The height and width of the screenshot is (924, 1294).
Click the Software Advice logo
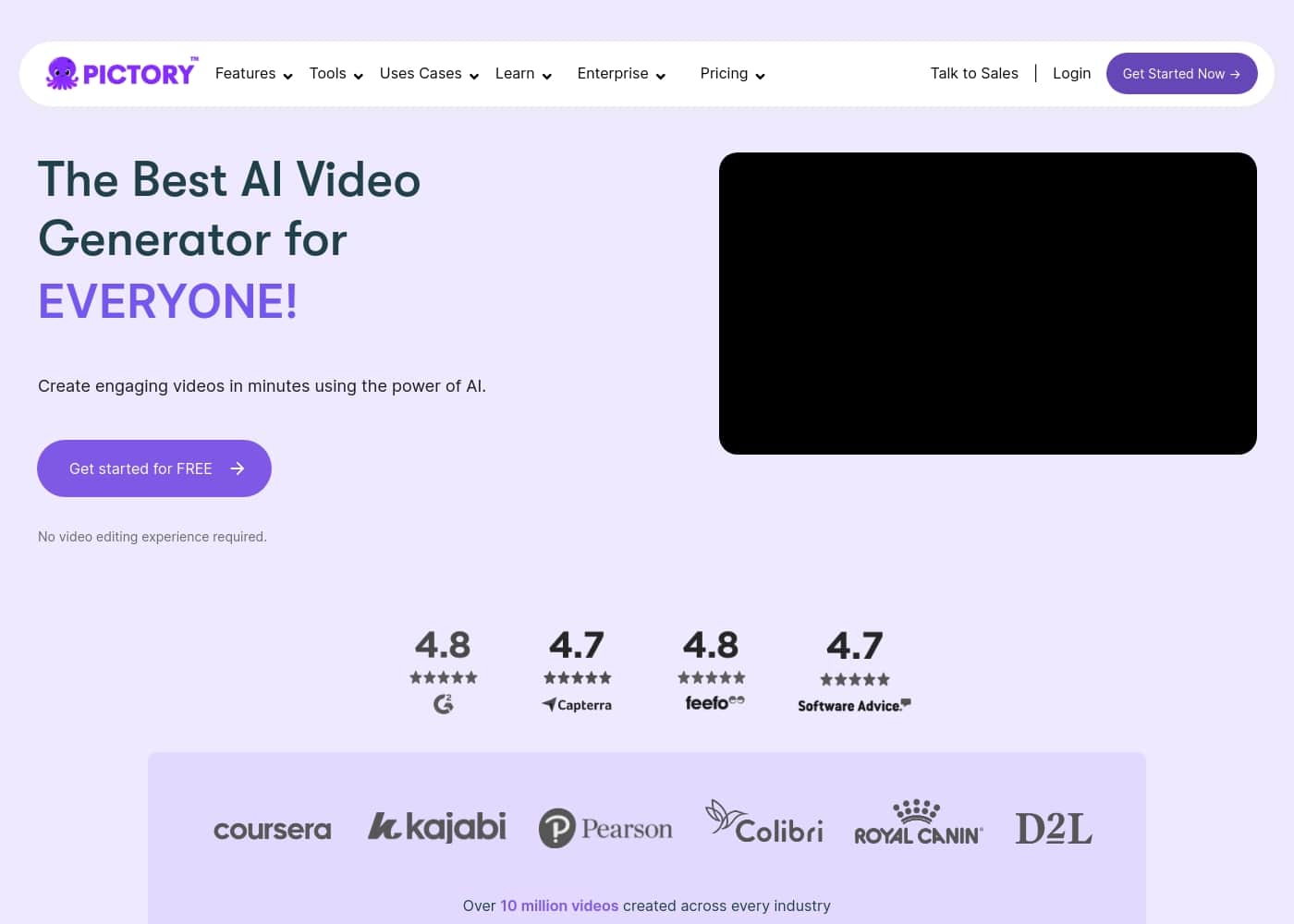[855, 706]
